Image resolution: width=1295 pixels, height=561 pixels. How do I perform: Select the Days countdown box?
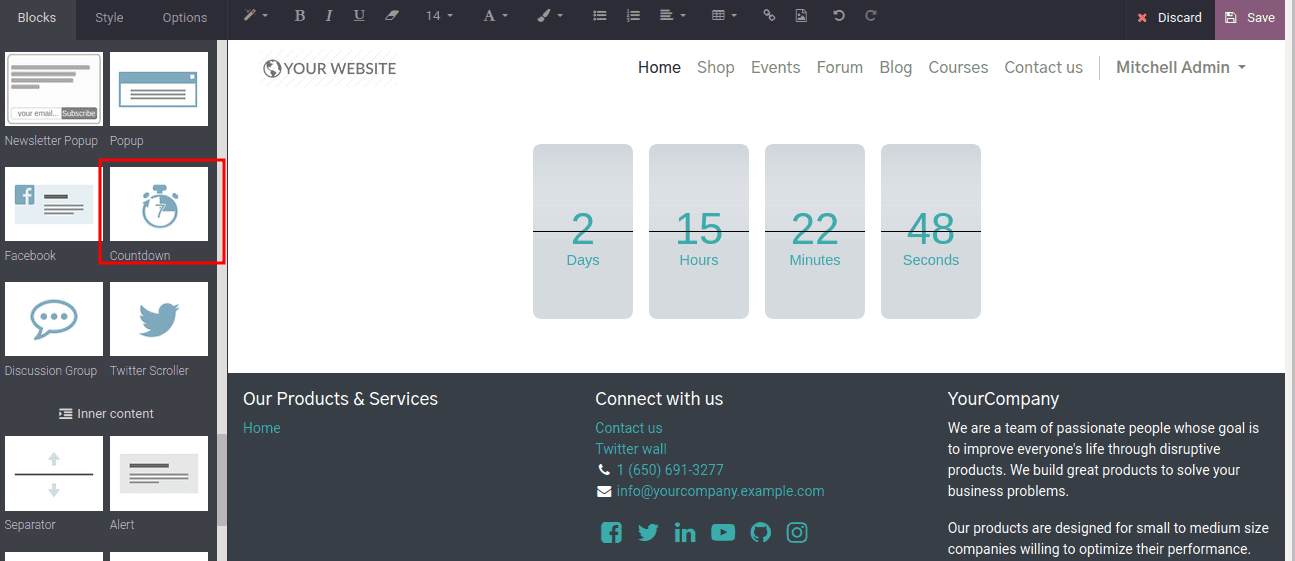(x=583, y=231)
